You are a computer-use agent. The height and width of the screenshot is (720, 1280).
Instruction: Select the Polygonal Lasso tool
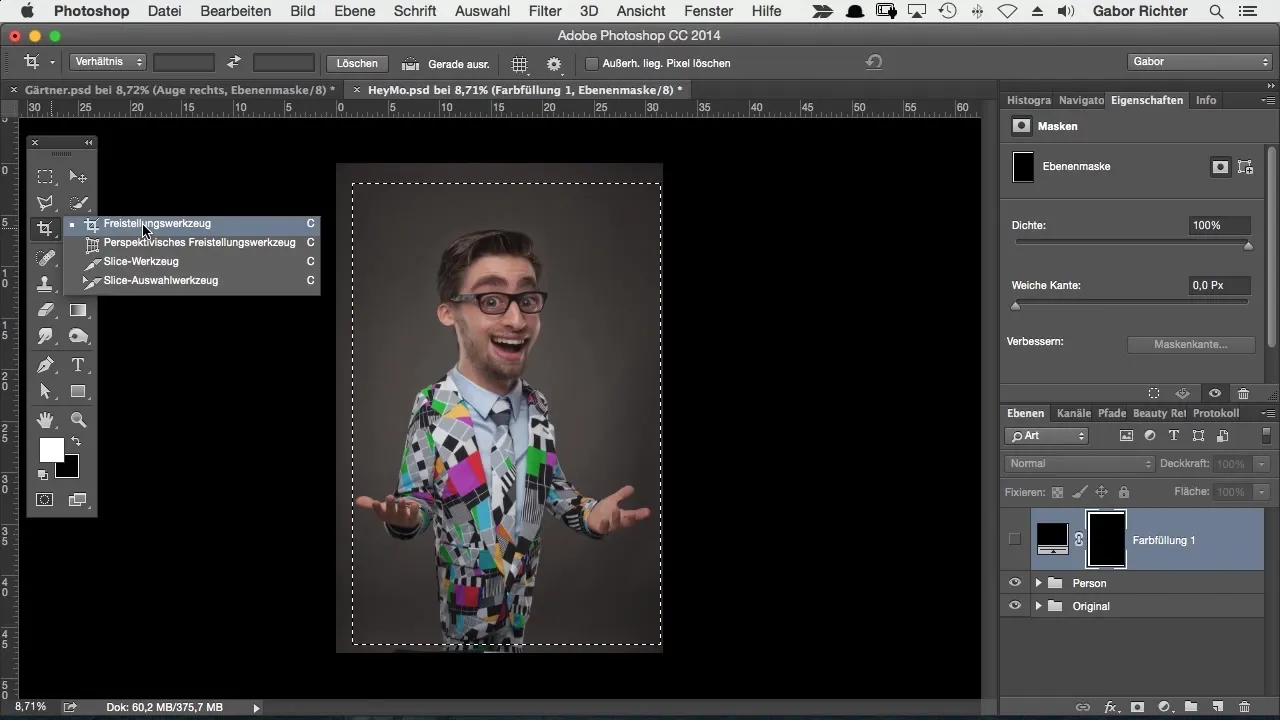[x=45, y=203]
